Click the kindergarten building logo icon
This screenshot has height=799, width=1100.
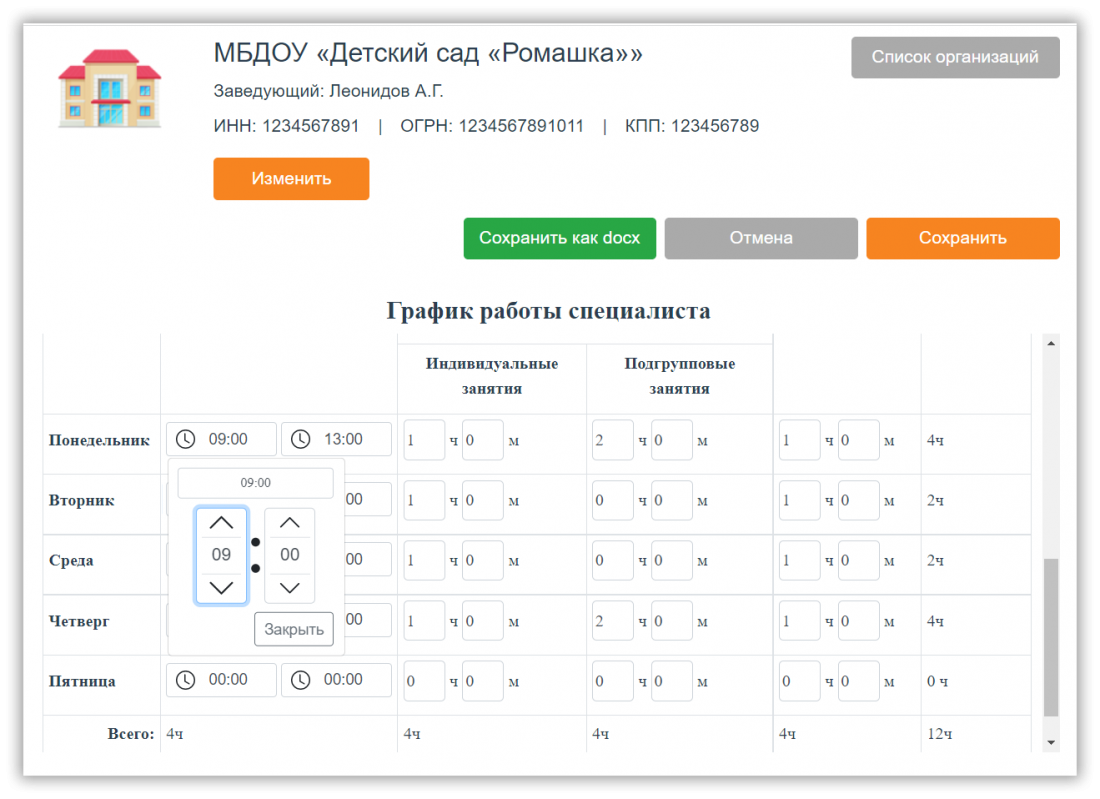[109, 88]
